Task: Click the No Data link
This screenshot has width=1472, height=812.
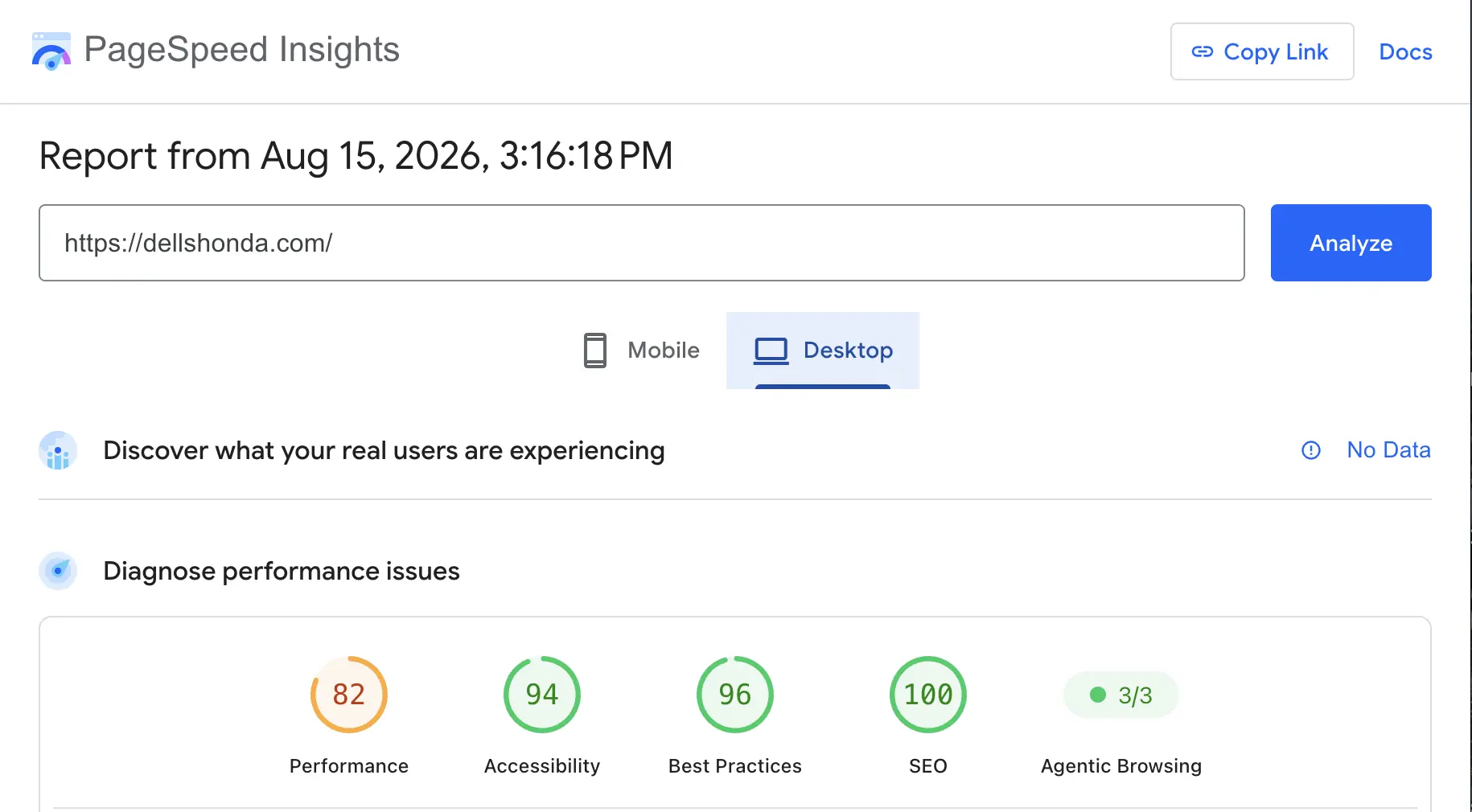Action: pyautogui.click(x=1388, y=450)
